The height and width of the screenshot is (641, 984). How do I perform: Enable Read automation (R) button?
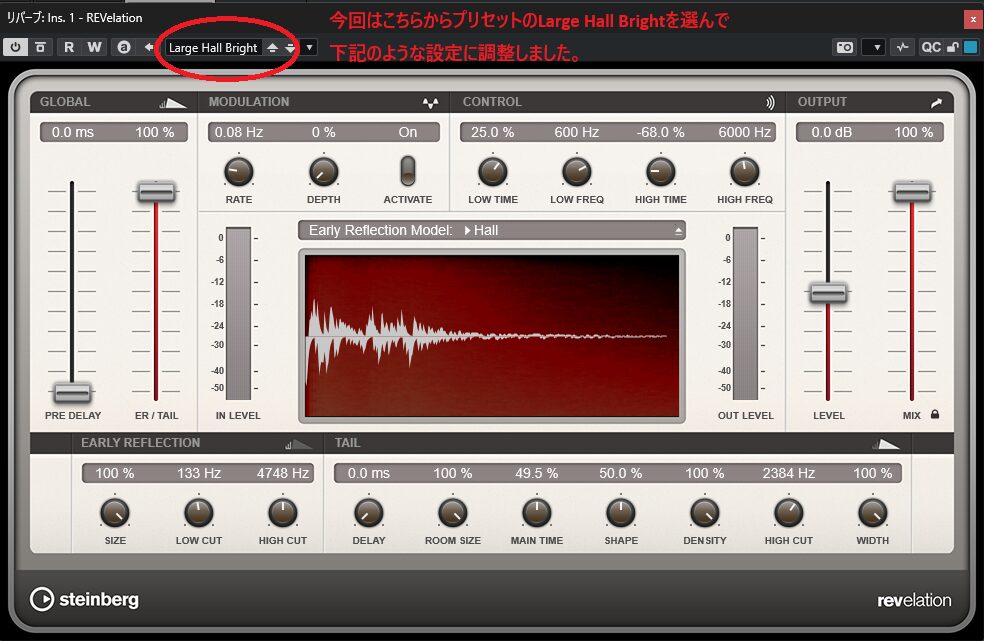68,47
